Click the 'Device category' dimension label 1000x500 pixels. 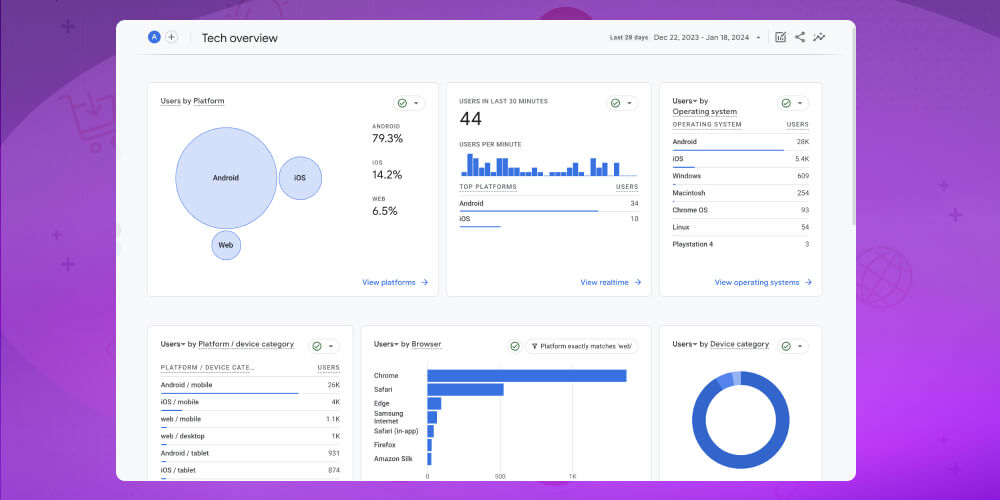[740, 344]
